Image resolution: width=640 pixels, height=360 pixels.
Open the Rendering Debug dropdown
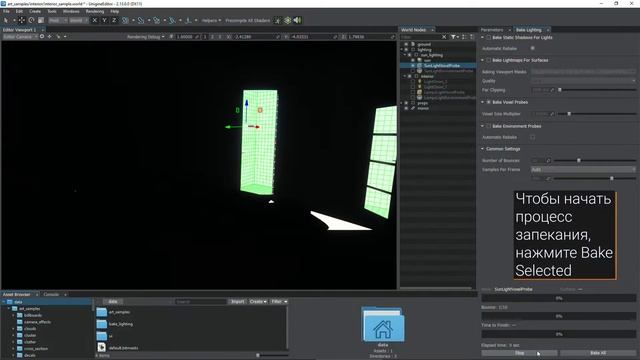coord(146,37)
